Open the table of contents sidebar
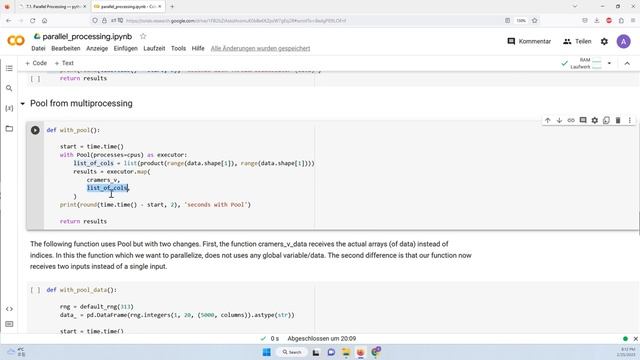The image size is (640, 360). pos(9,68)
